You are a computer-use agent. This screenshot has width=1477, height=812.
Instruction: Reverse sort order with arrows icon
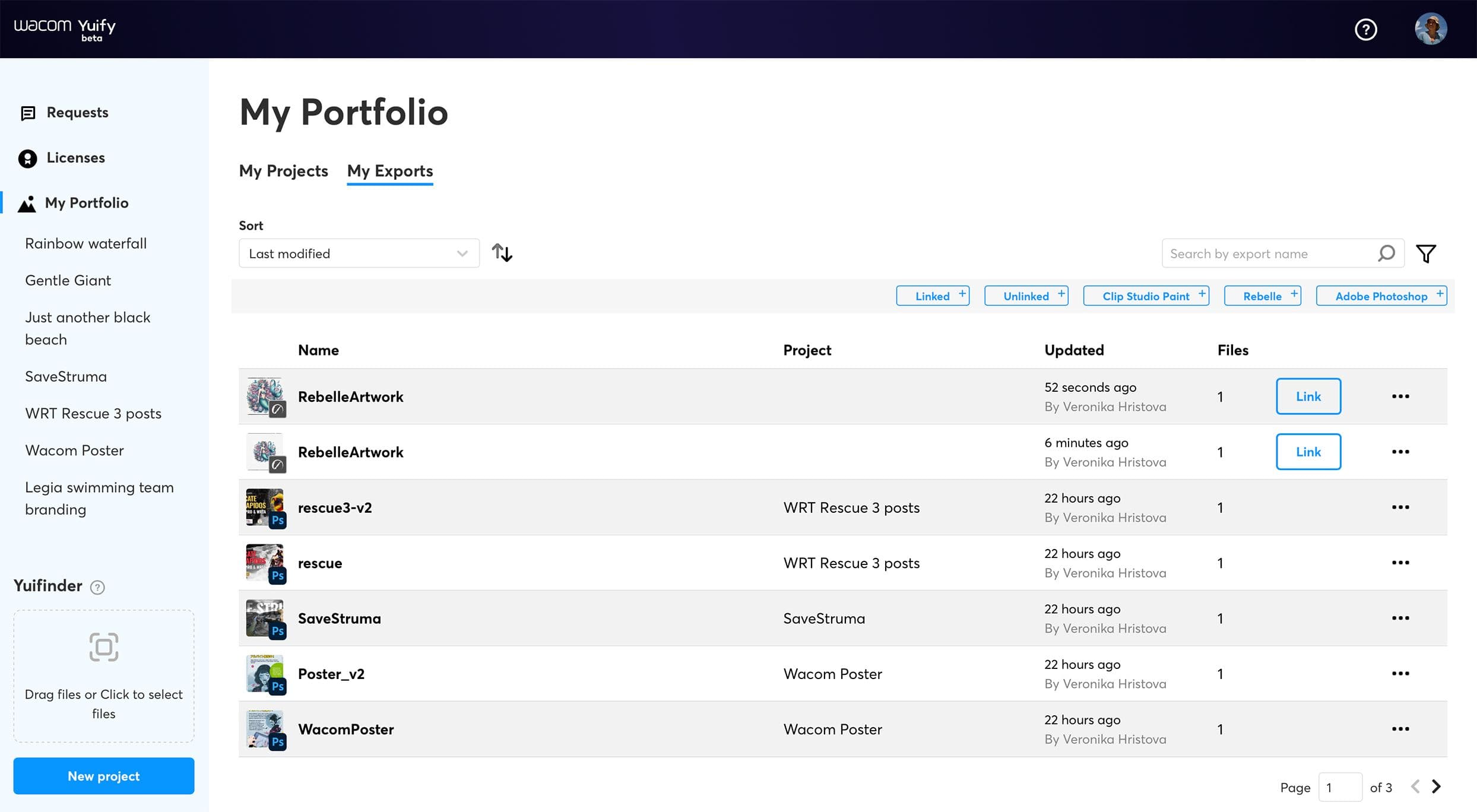[502, 253]
